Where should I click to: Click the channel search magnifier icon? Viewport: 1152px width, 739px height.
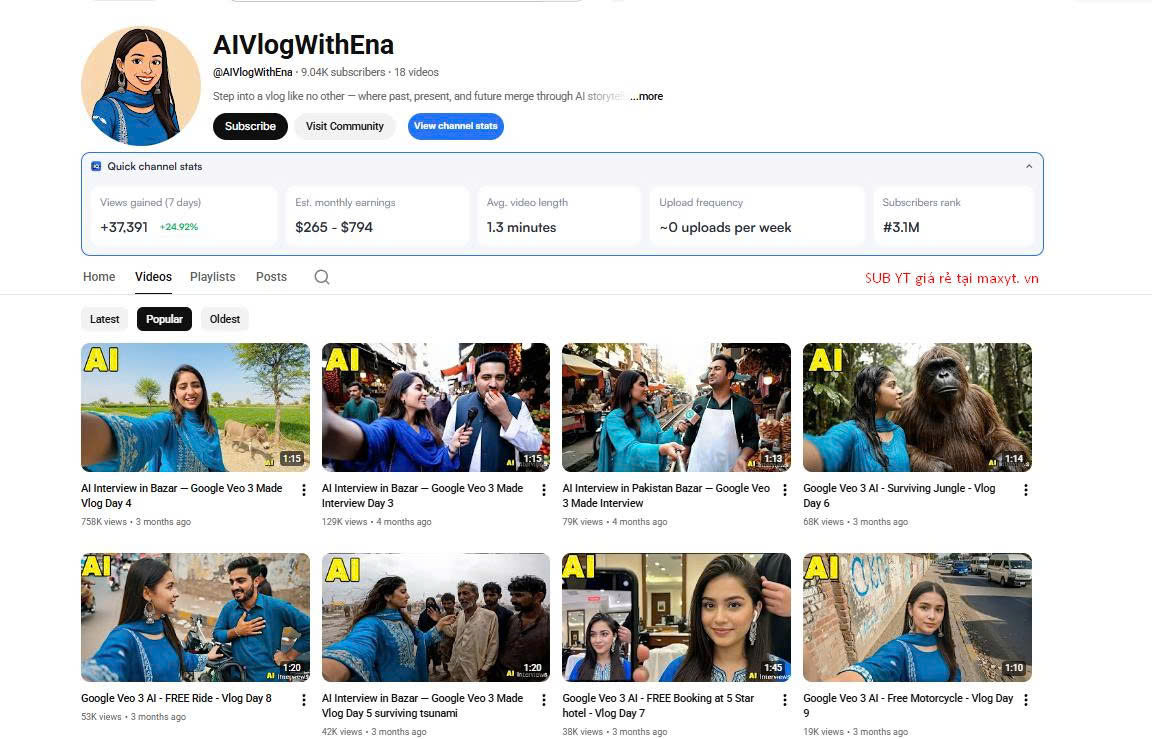(321, 277)
